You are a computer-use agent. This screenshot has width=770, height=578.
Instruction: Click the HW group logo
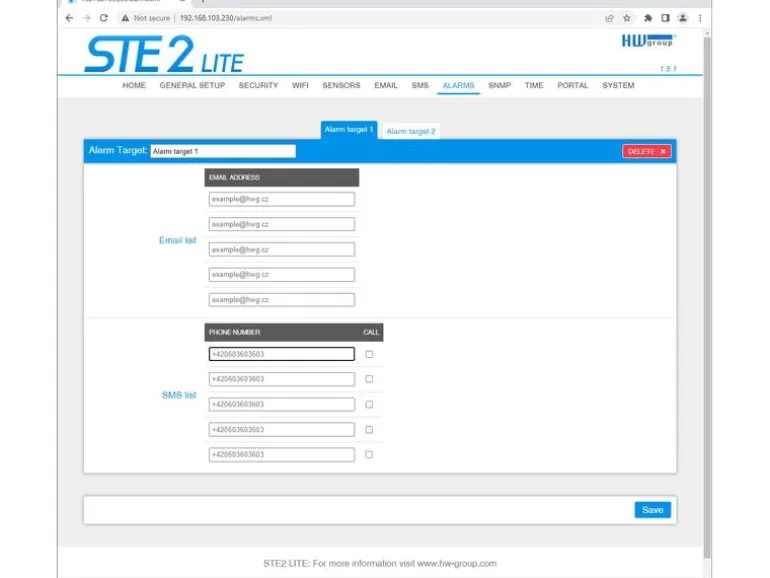pyautogui.click(x=649, y=40)
